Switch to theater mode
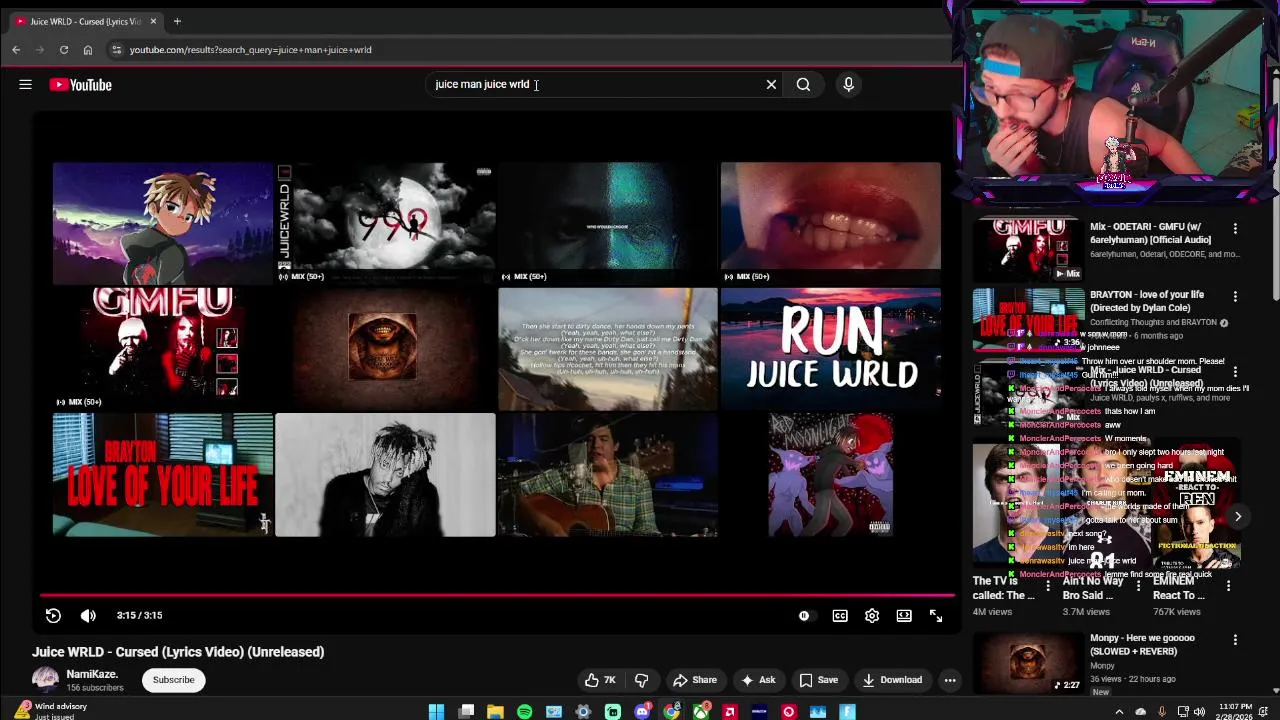1280x720 pixels. [904, 616]
